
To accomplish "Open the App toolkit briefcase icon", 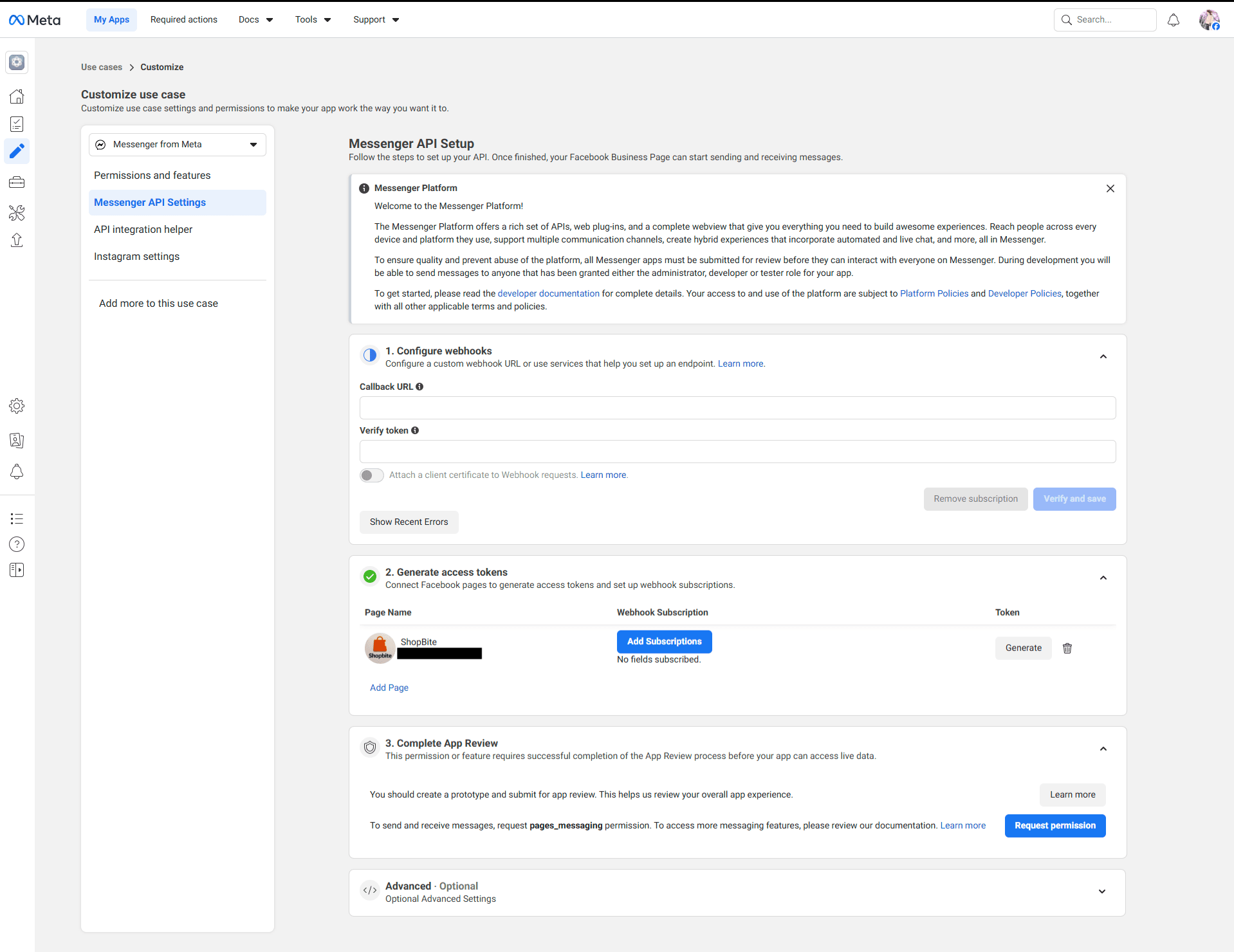I will pos(17,182).
